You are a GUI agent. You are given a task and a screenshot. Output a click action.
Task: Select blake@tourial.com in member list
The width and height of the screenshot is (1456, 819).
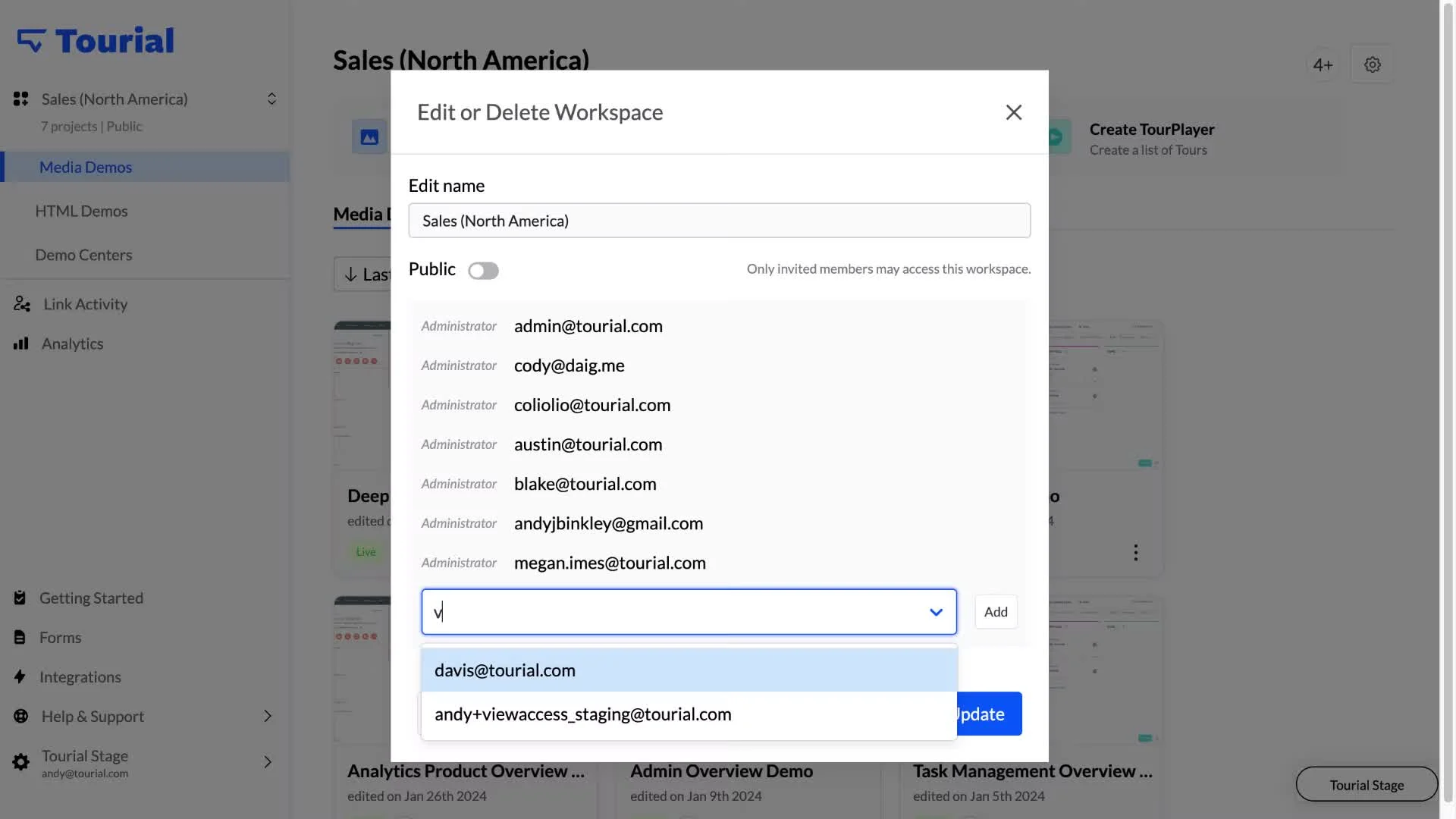pyautogui.click(x=585, y=484)
